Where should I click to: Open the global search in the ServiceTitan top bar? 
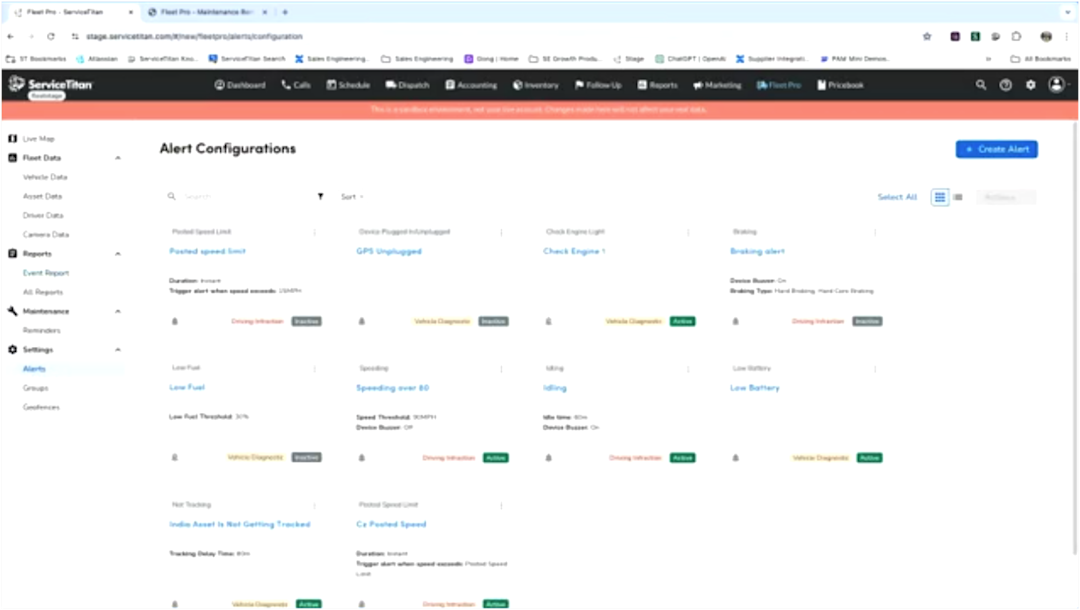click(981, 85)
